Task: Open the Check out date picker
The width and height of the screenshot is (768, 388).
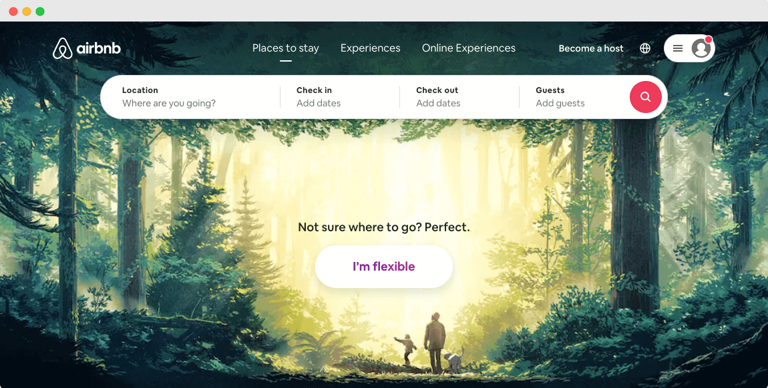Action: [459, 97]
